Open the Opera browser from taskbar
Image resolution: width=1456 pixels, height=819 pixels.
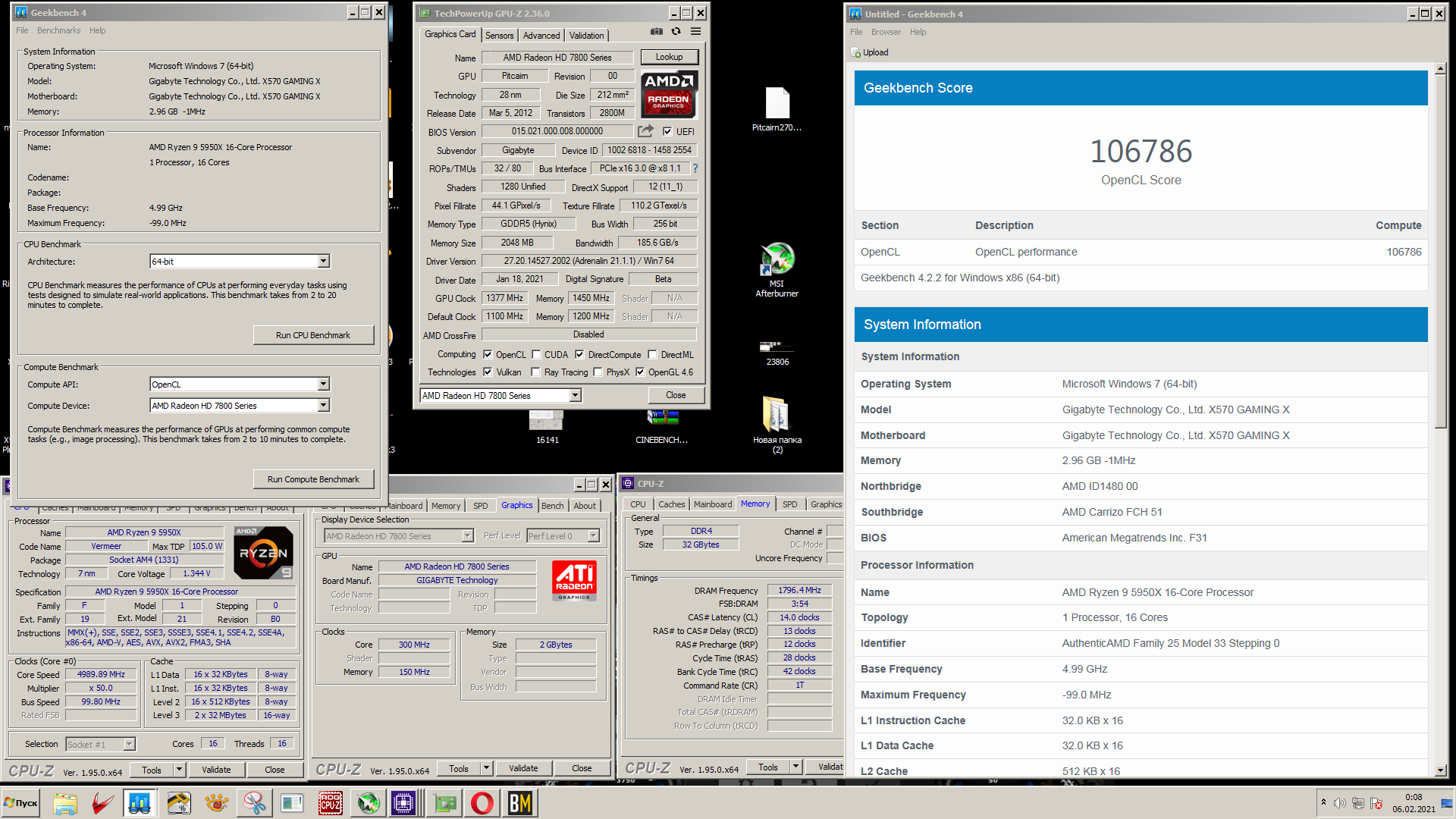[482, 803]
